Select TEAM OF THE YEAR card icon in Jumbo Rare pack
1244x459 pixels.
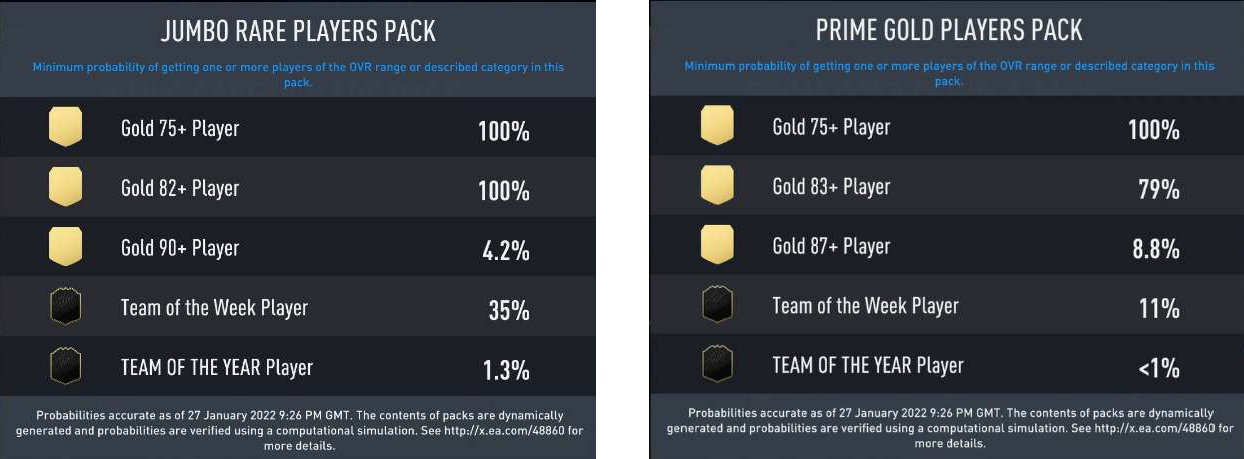click(x=65, y=367)
